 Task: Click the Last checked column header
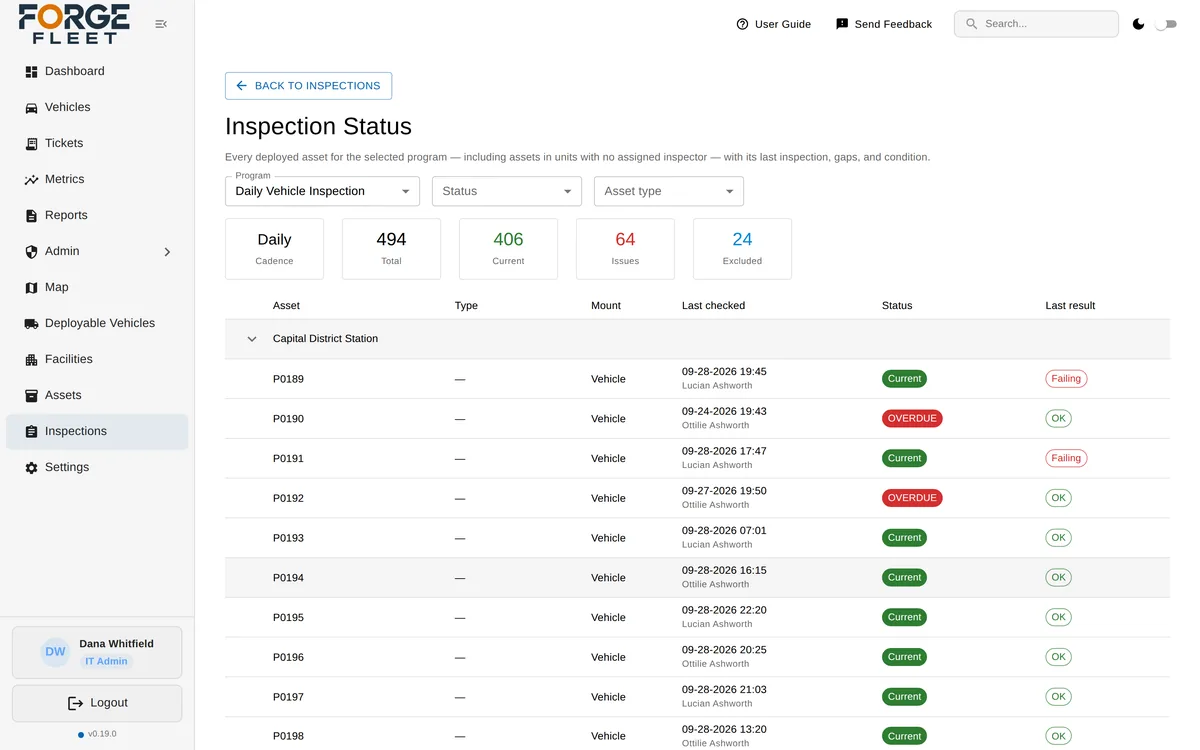pyautogui.click(x=713, y=306)
